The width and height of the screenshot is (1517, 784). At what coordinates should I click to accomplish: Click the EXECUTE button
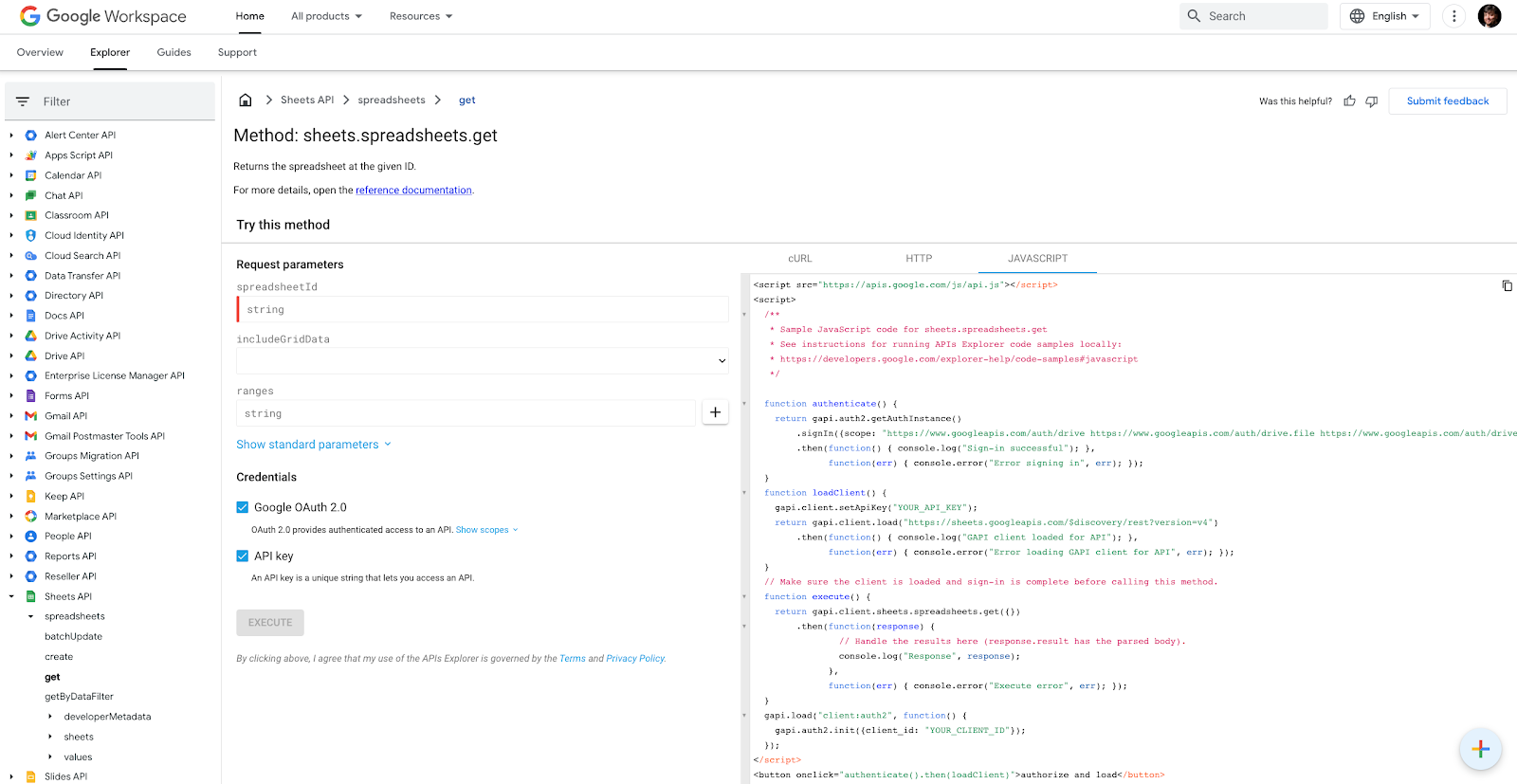(x=270, y=623)
